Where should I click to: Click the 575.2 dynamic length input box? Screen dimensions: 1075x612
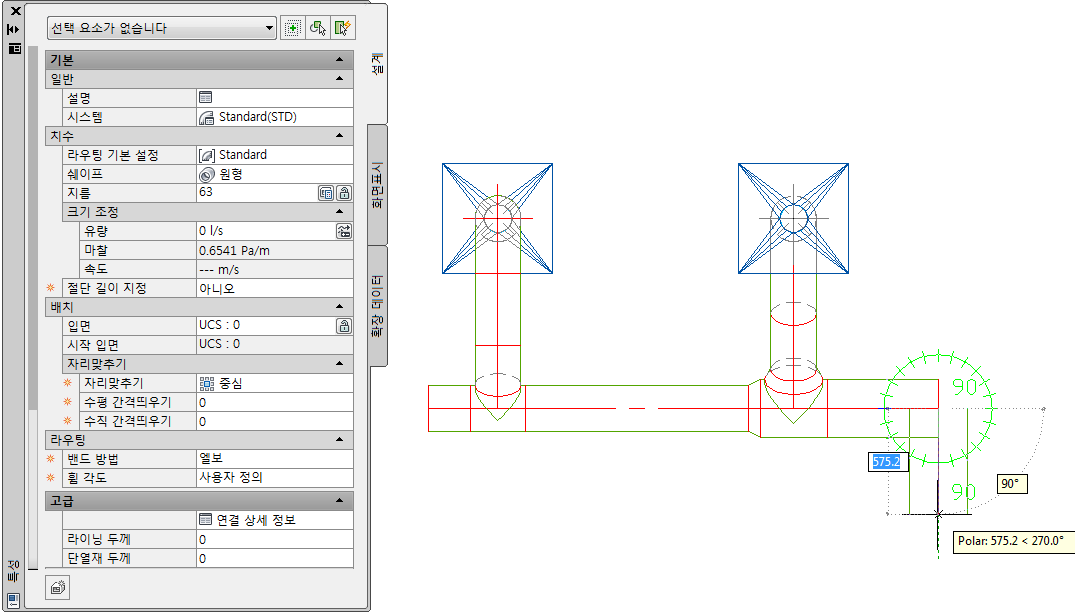tap(888, 462)
